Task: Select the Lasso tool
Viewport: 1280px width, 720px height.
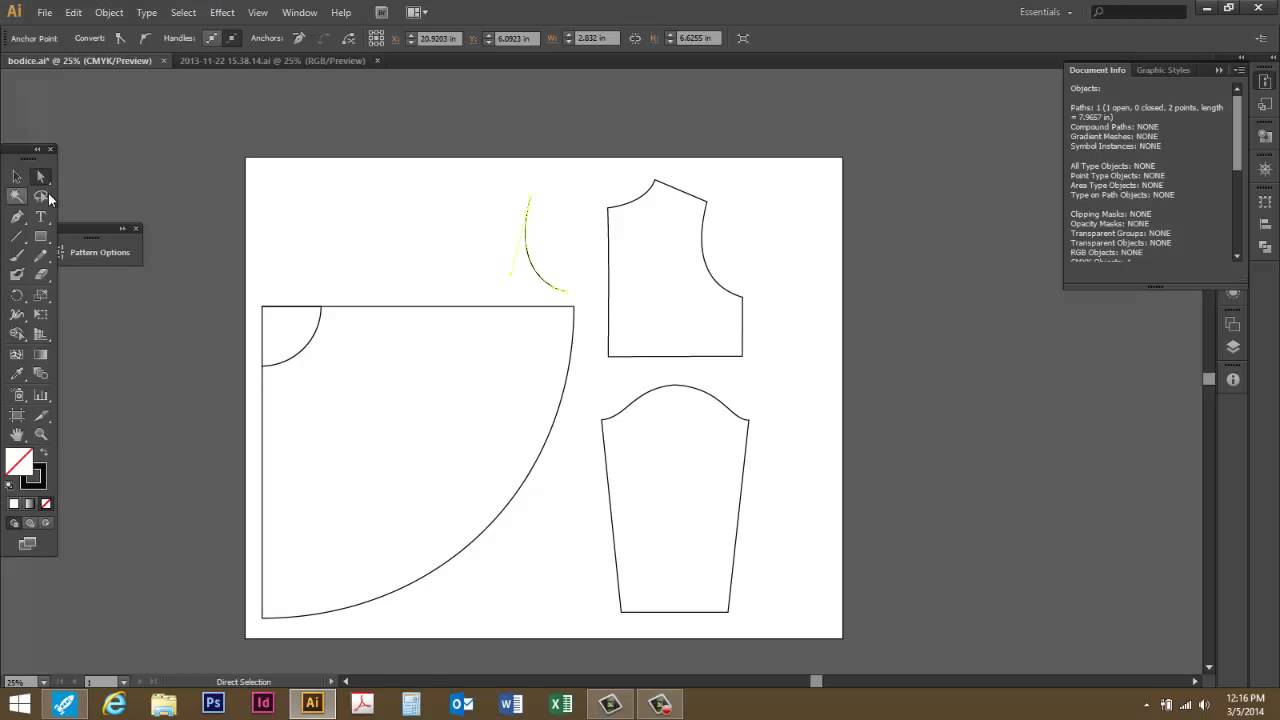Action: click(x=41, y=197)
